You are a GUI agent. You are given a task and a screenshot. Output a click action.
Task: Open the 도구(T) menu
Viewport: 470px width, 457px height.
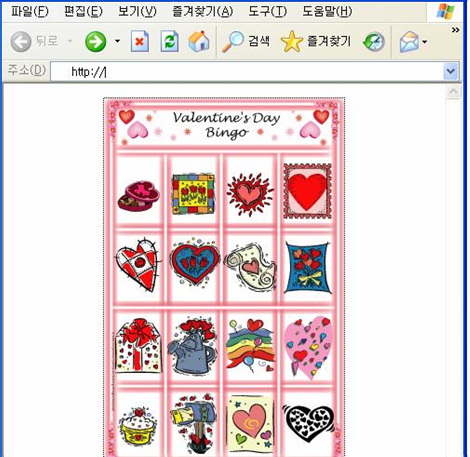(x=268, y=12)
